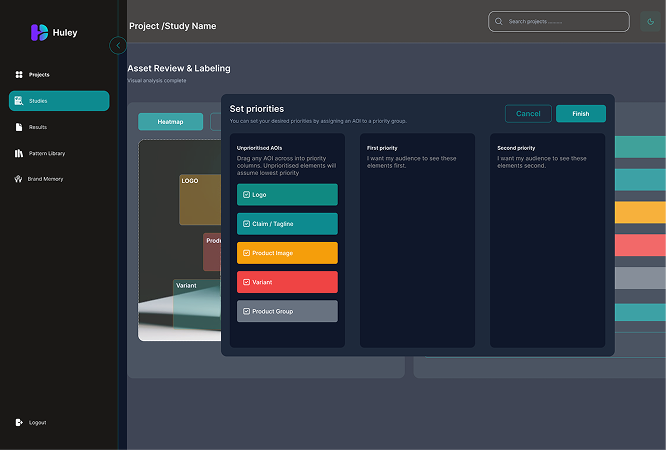Toggle the Product Image checkbox
This screenshot has height=450, width=666.
click(x=246, y=253)
